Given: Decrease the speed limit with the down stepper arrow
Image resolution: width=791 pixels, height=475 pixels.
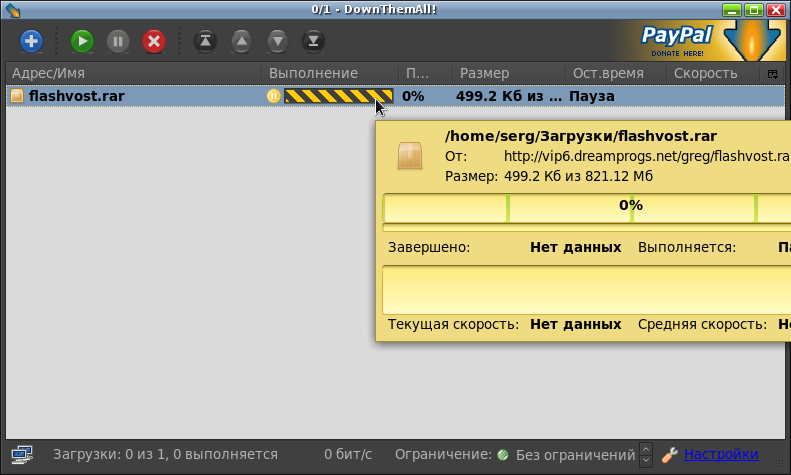Looking at the screenshot, I should point(646,460).
